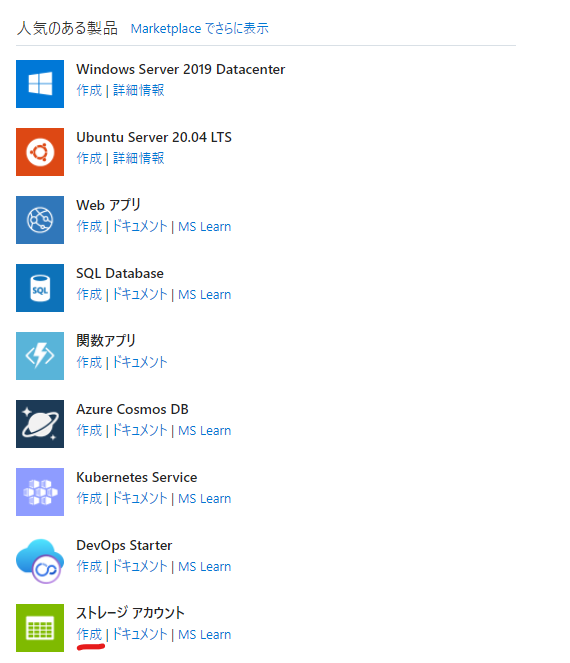Click the ストレージ アカウント green table icon
Image resolution: width=570 pixels, height=663 pixels.
pos(40,628)
